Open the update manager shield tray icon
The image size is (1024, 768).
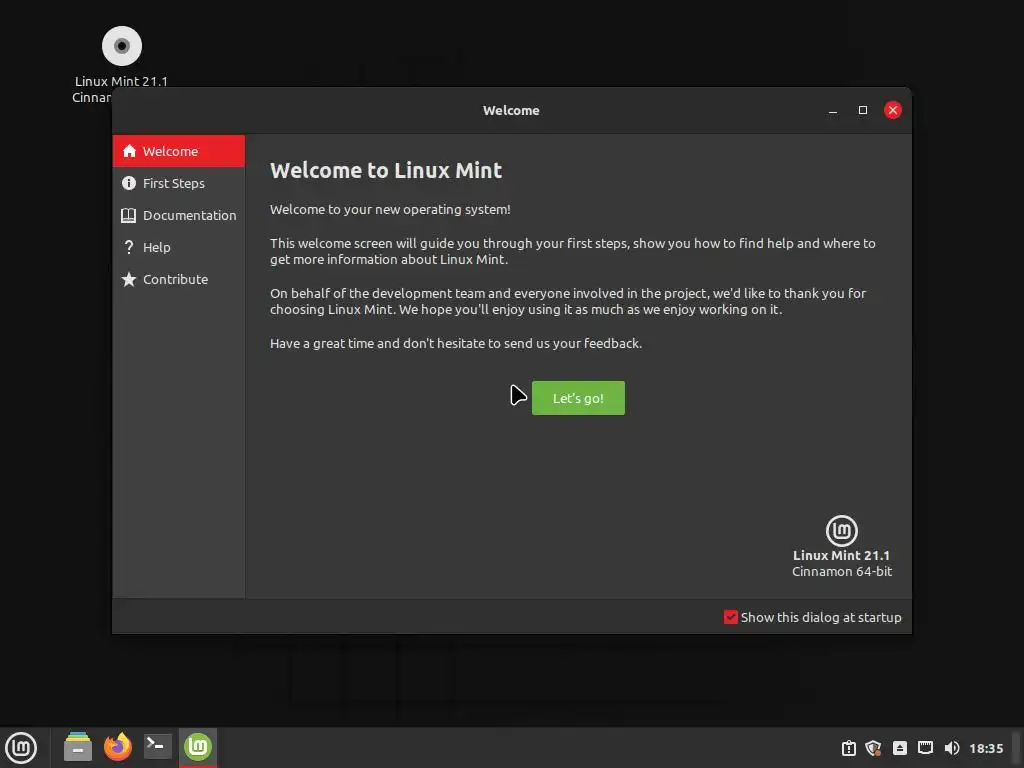tap(873, 748)
